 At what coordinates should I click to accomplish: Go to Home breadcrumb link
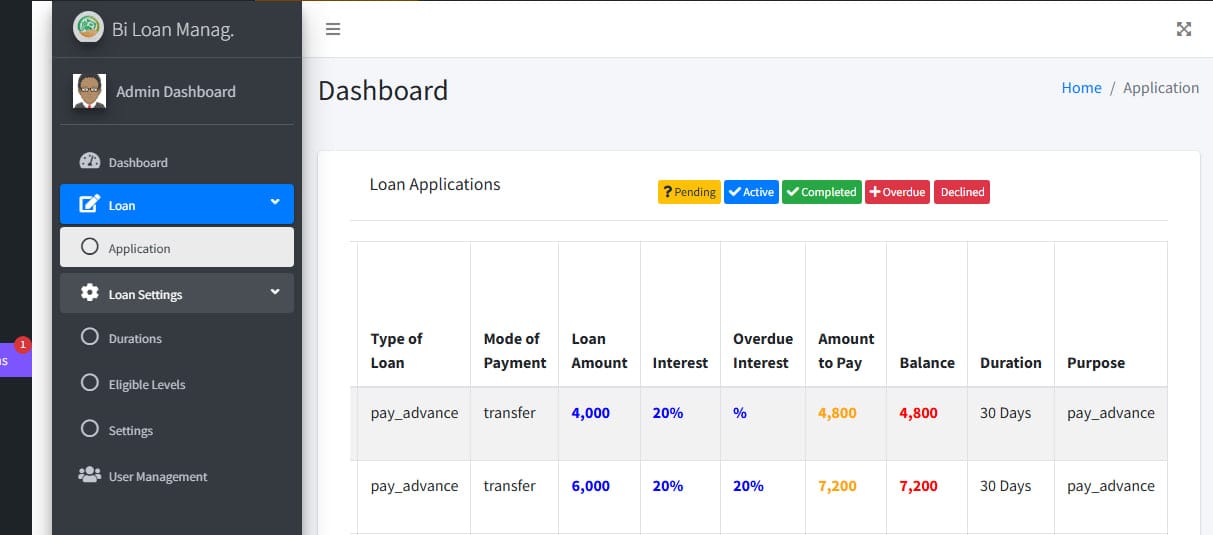tap(1081, 88)
